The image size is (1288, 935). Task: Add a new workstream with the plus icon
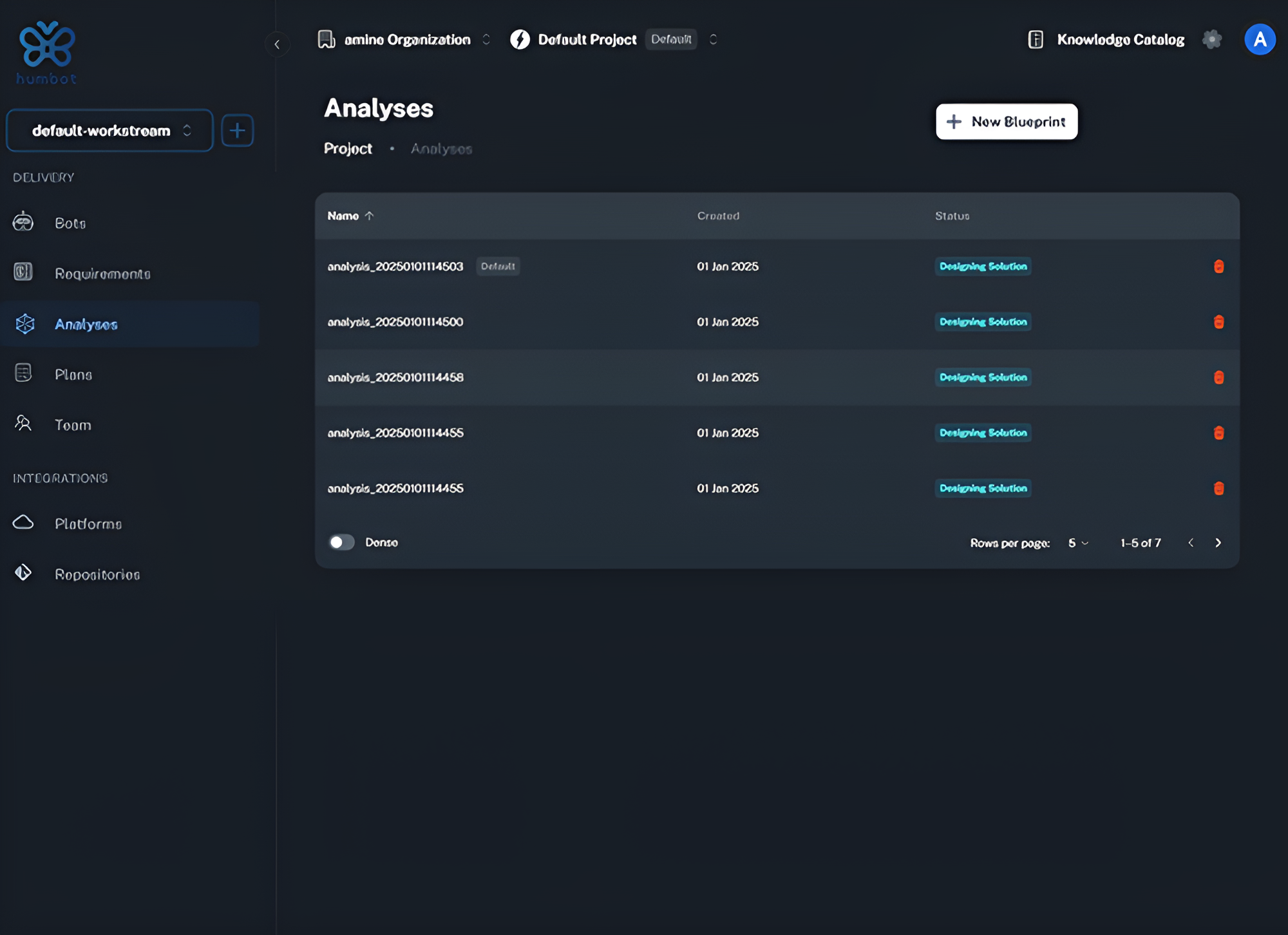(237, 131)
